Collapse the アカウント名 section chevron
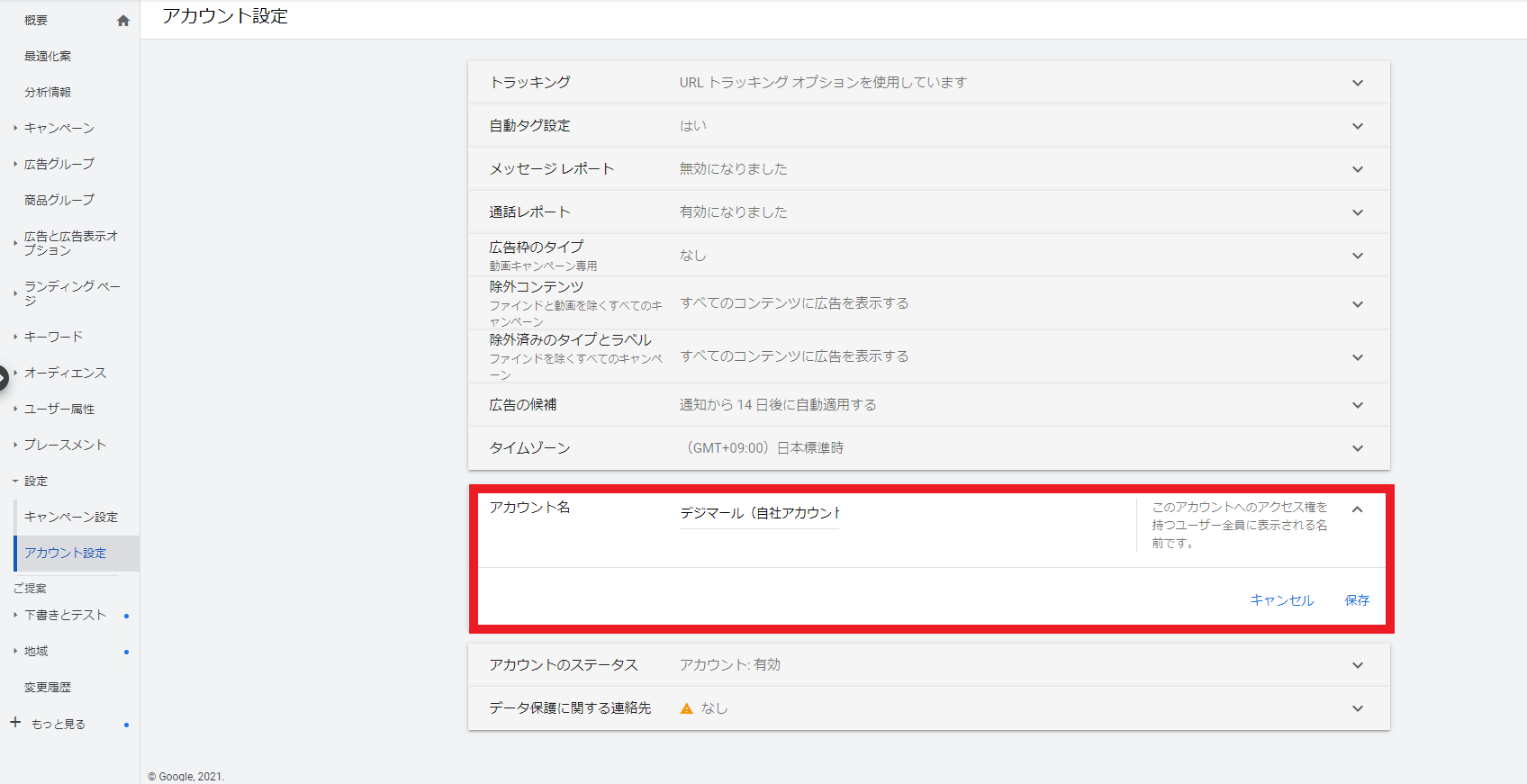1527x784 pixels. pos(1358,509)
